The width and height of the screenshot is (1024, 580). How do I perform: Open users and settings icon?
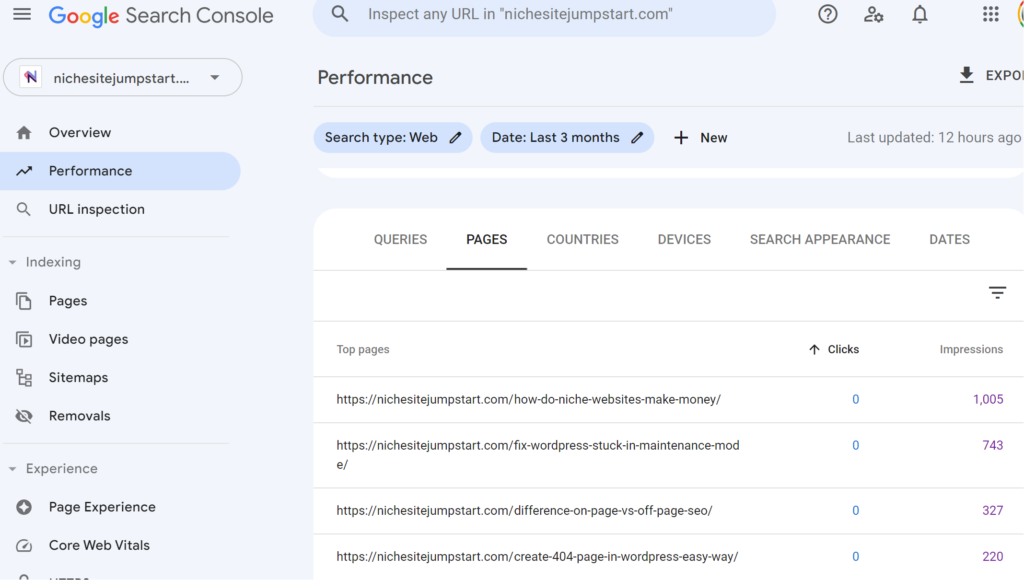pyautogui.click(x=874, y=14)
